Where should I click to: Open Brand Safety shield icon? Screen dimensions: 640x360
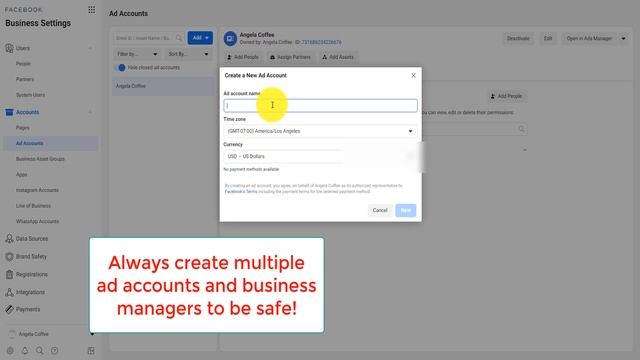pos(9,256)
